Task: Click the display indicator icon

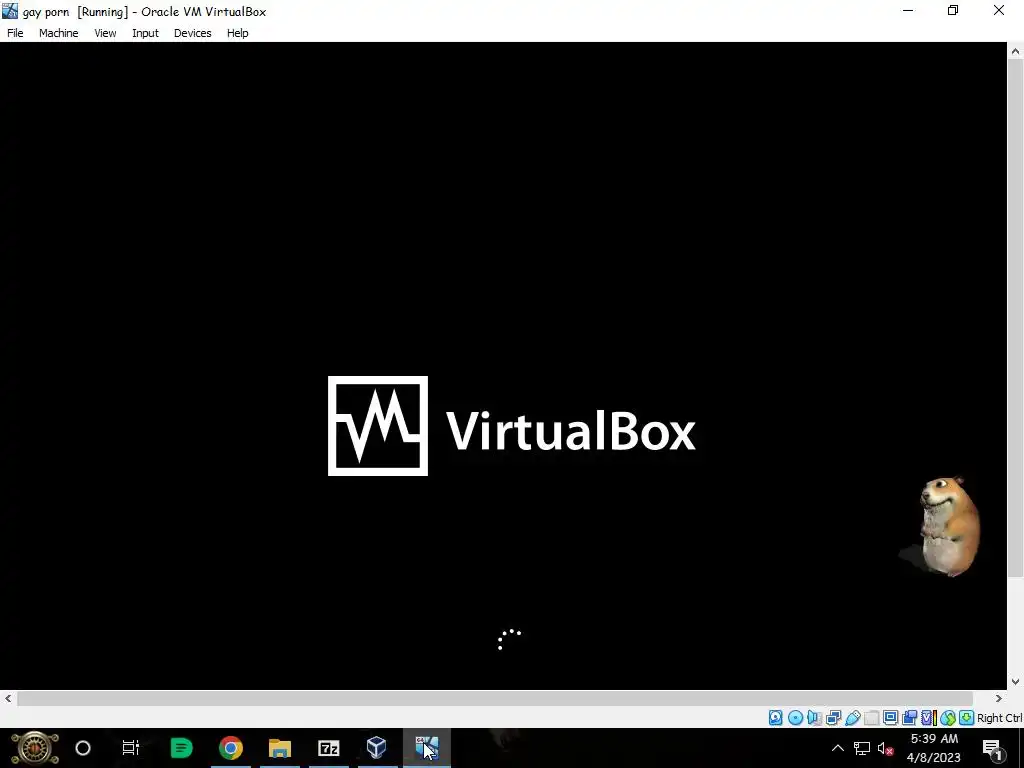Action: [x=890, y=718]
